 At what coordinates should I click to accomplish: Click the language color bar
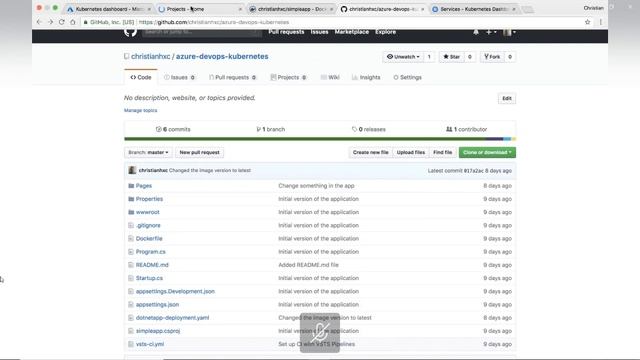320,139
